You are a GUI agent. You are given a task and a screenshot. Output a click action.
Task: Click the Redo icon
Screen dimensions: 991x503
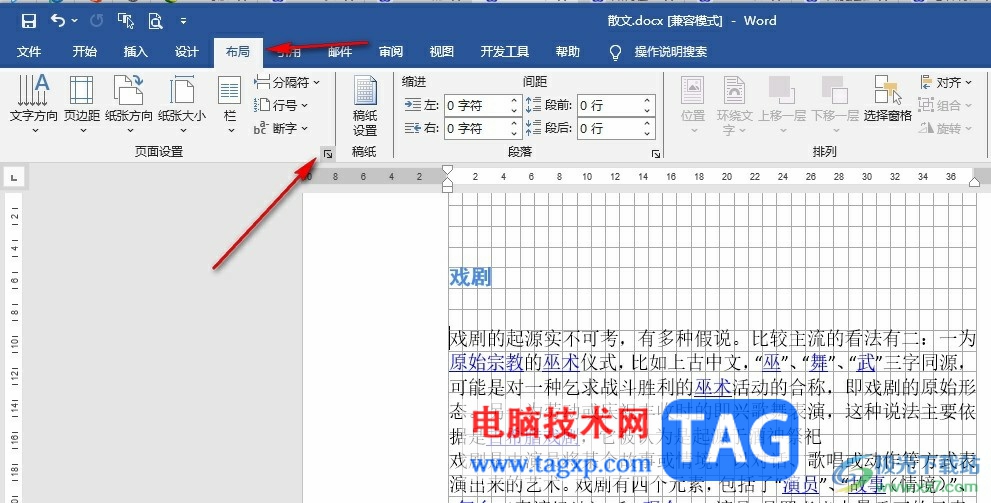coord(97,21)
